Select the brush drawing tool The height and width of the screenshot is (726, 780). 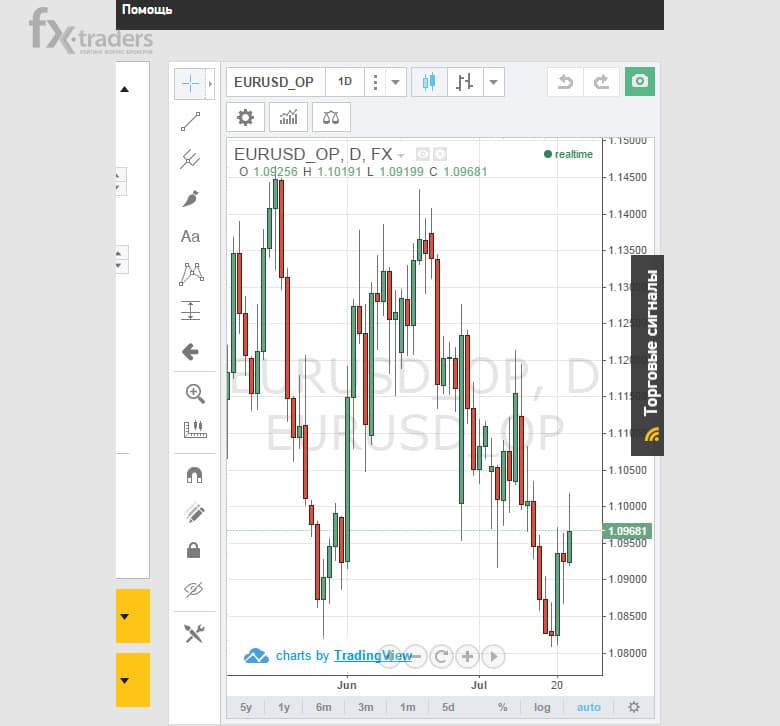pyautogui.click(x=191, y=198)
